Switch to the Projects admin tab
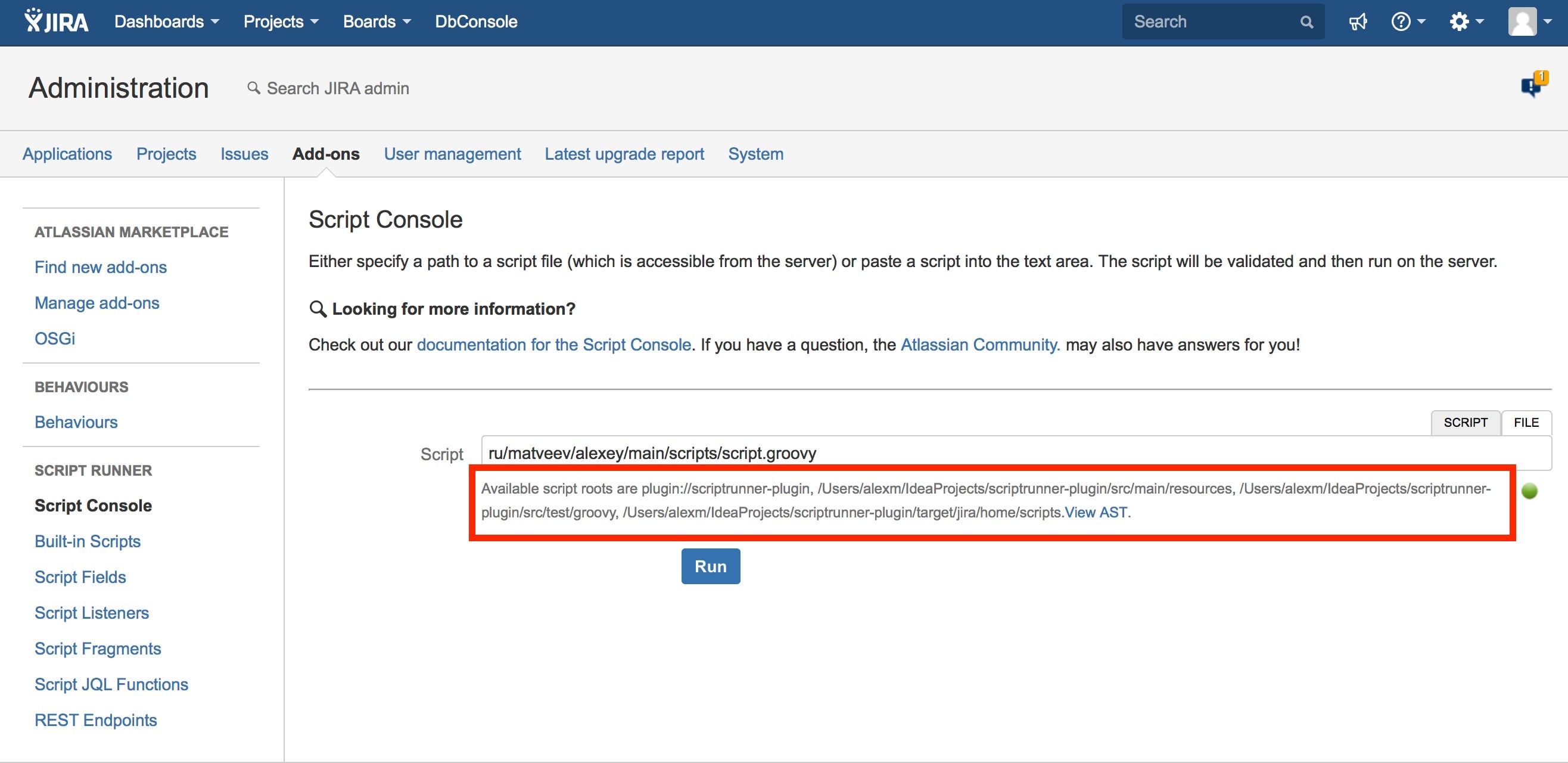 [166, 154]
